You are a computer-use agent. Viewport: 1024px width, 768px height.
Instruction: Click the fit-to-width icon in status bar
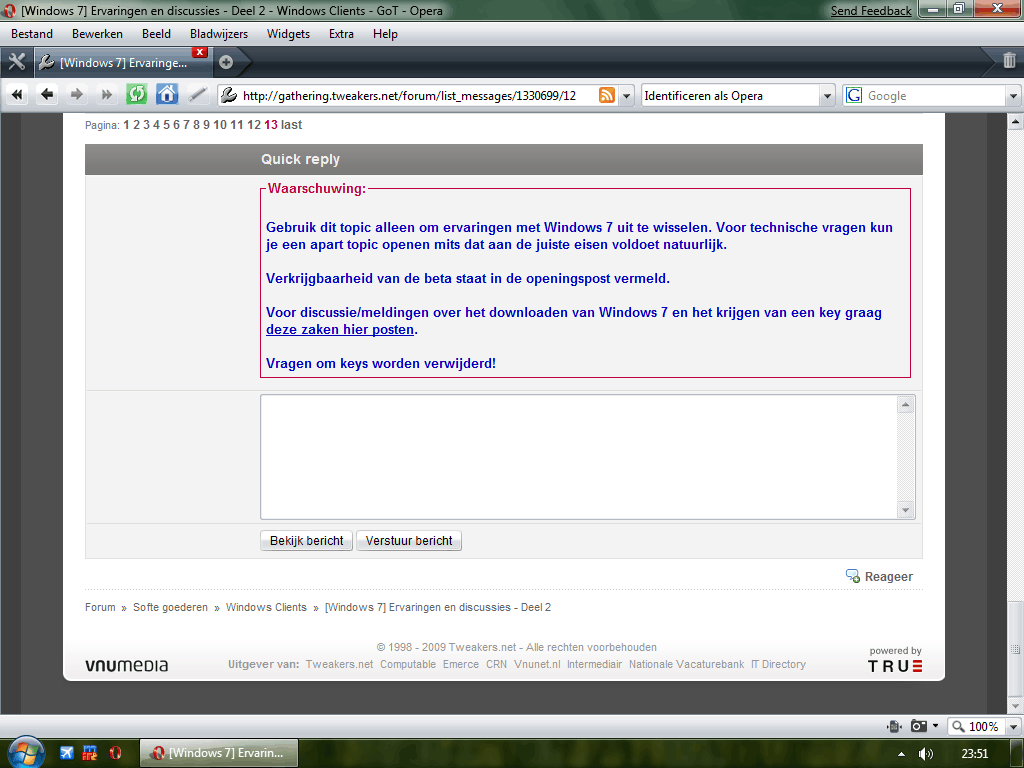click(894, 726)
